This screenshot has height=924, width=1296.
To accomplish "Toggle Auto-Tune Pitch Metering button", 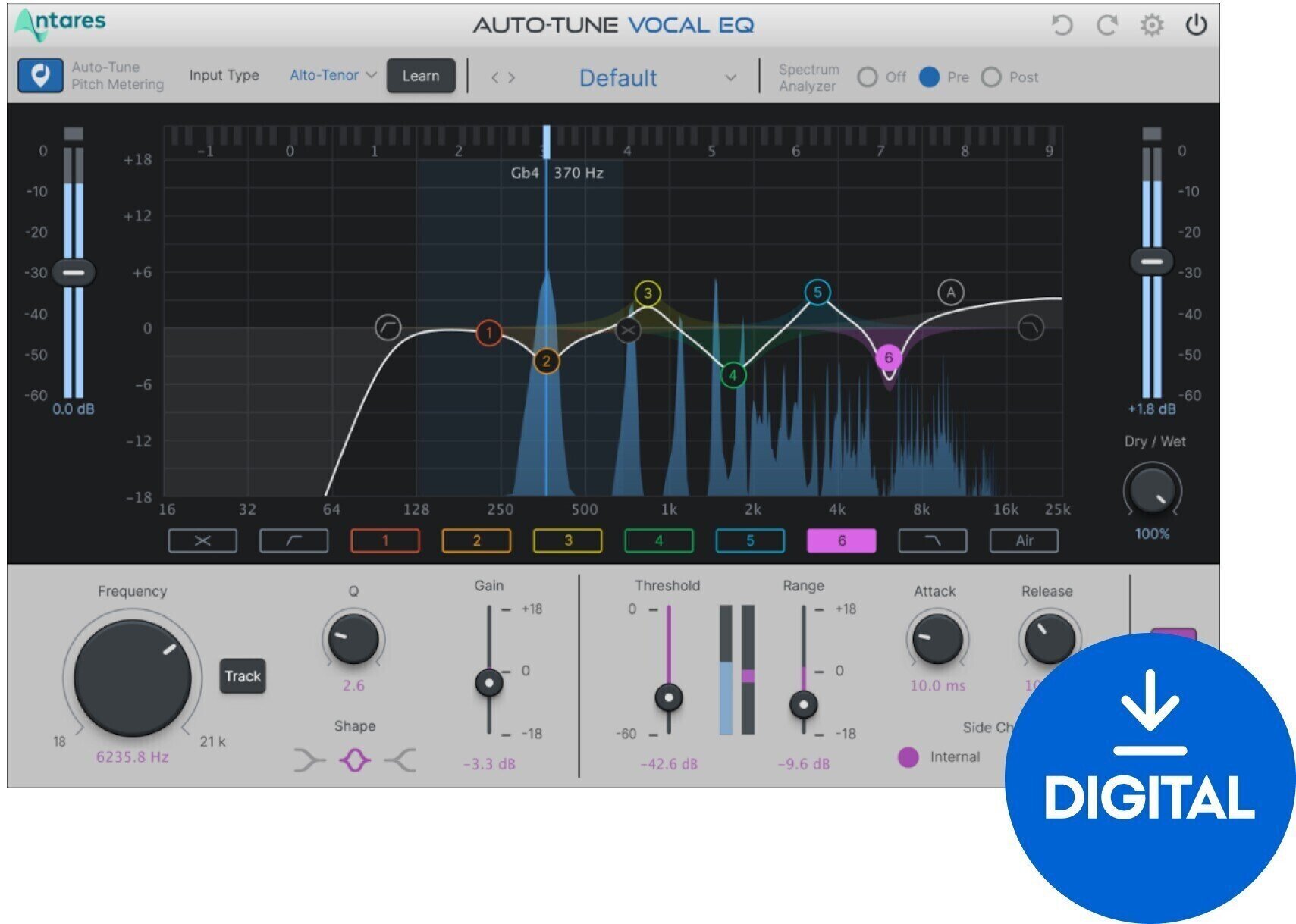I will click(40, 76).
